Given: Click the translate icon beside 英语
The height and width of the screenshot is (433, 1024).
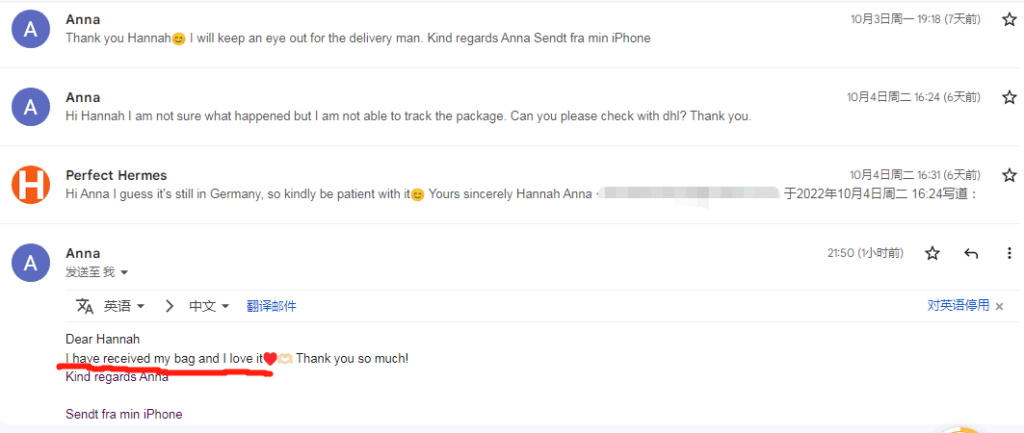Looking at the screenshot, I should coord(85,306).
